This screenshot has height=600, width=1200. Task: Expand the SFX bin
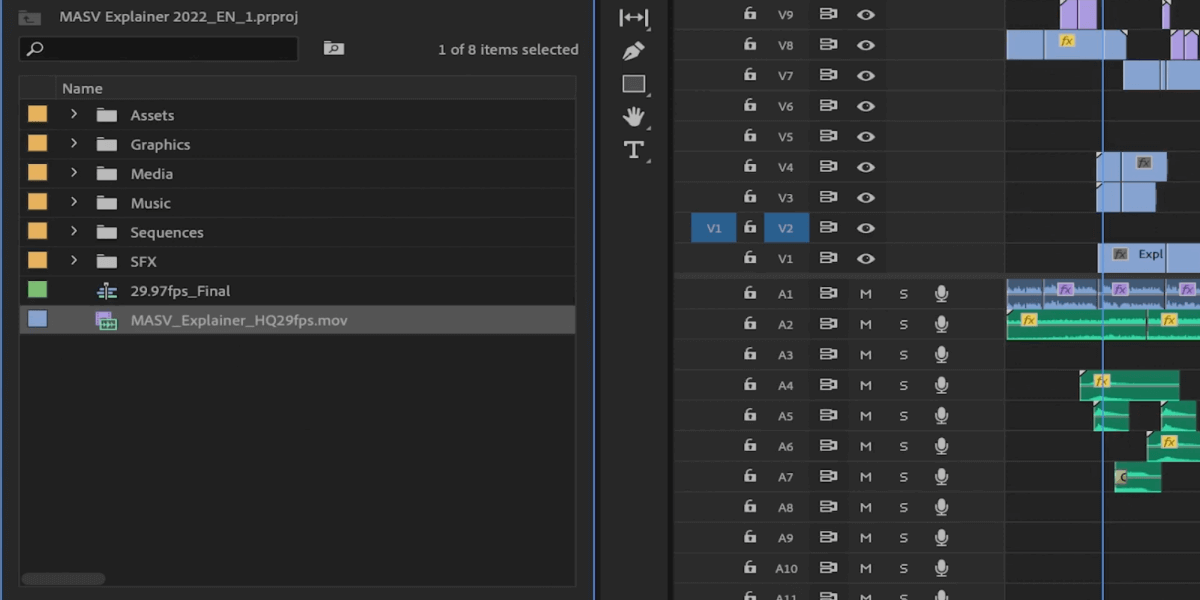[x=74, y=261]
